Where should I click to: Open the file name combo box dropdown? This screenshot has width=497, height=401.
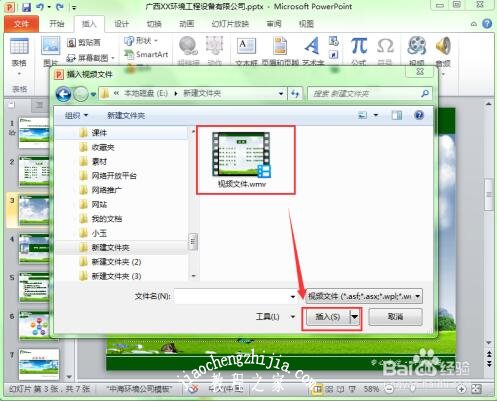tap(293, 296)
